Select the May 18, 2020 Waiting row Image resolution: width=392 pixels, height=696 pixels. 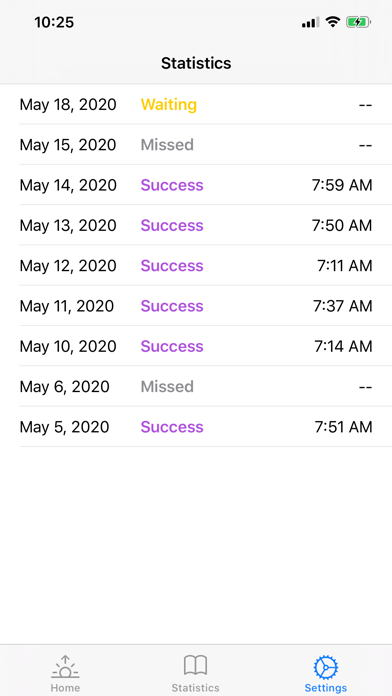tap(196, 104)
